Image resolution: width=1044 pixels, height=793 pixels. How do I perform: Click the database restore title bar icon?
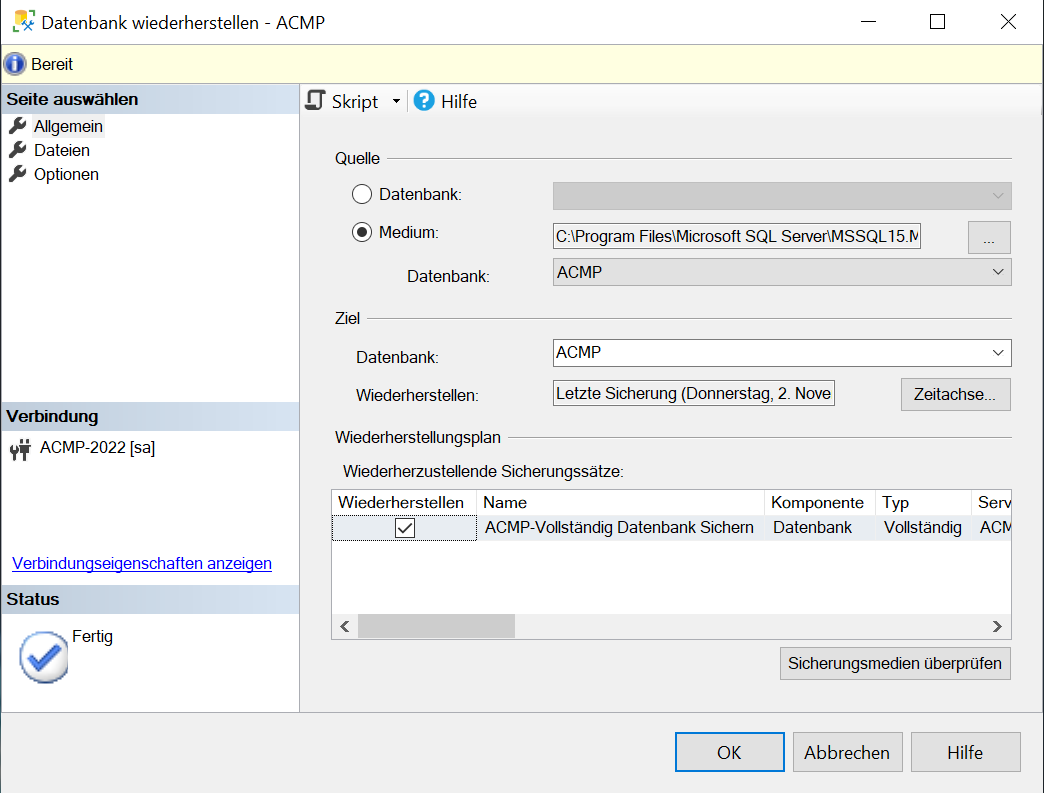click(x=24, y=21)
